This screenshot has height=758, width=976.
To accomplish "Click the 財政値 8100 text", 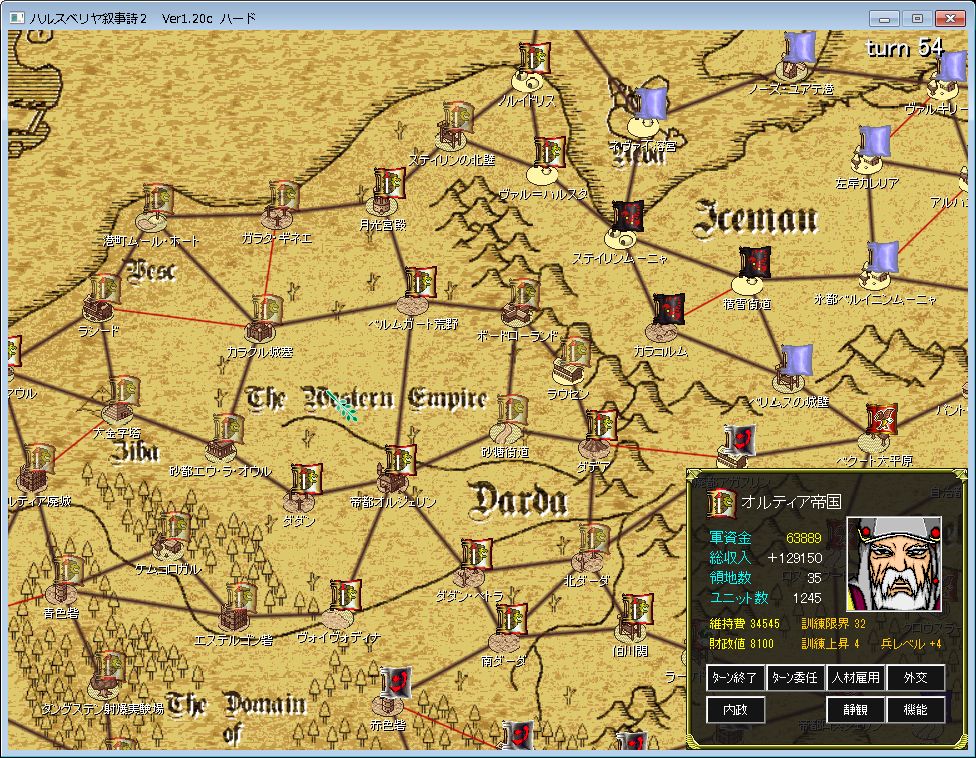I will 741,643.
